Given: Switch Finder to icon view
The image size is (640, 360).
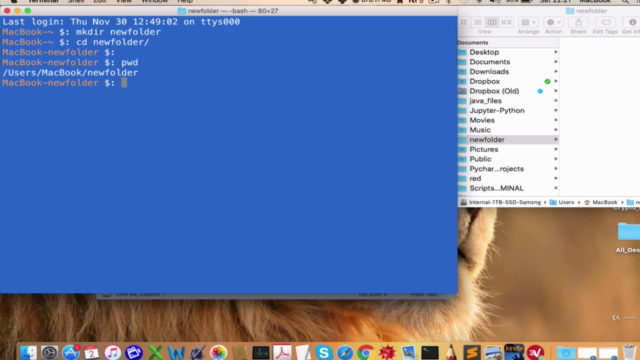Looking at the screenshot, I should click(x=464, y=22).
